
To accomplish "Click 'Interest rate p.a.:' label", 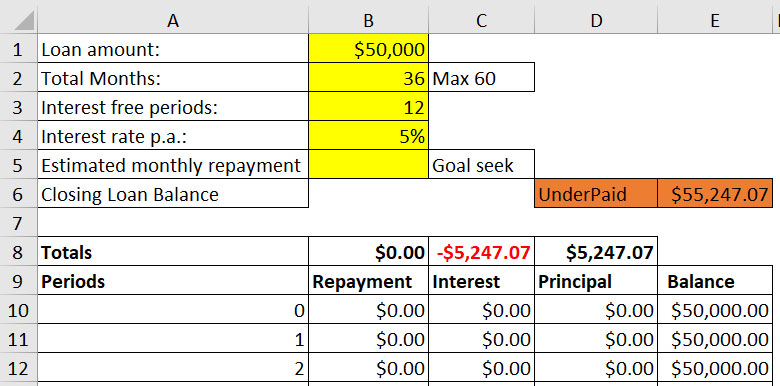I will pyautogui.click(x=173, y=135).
